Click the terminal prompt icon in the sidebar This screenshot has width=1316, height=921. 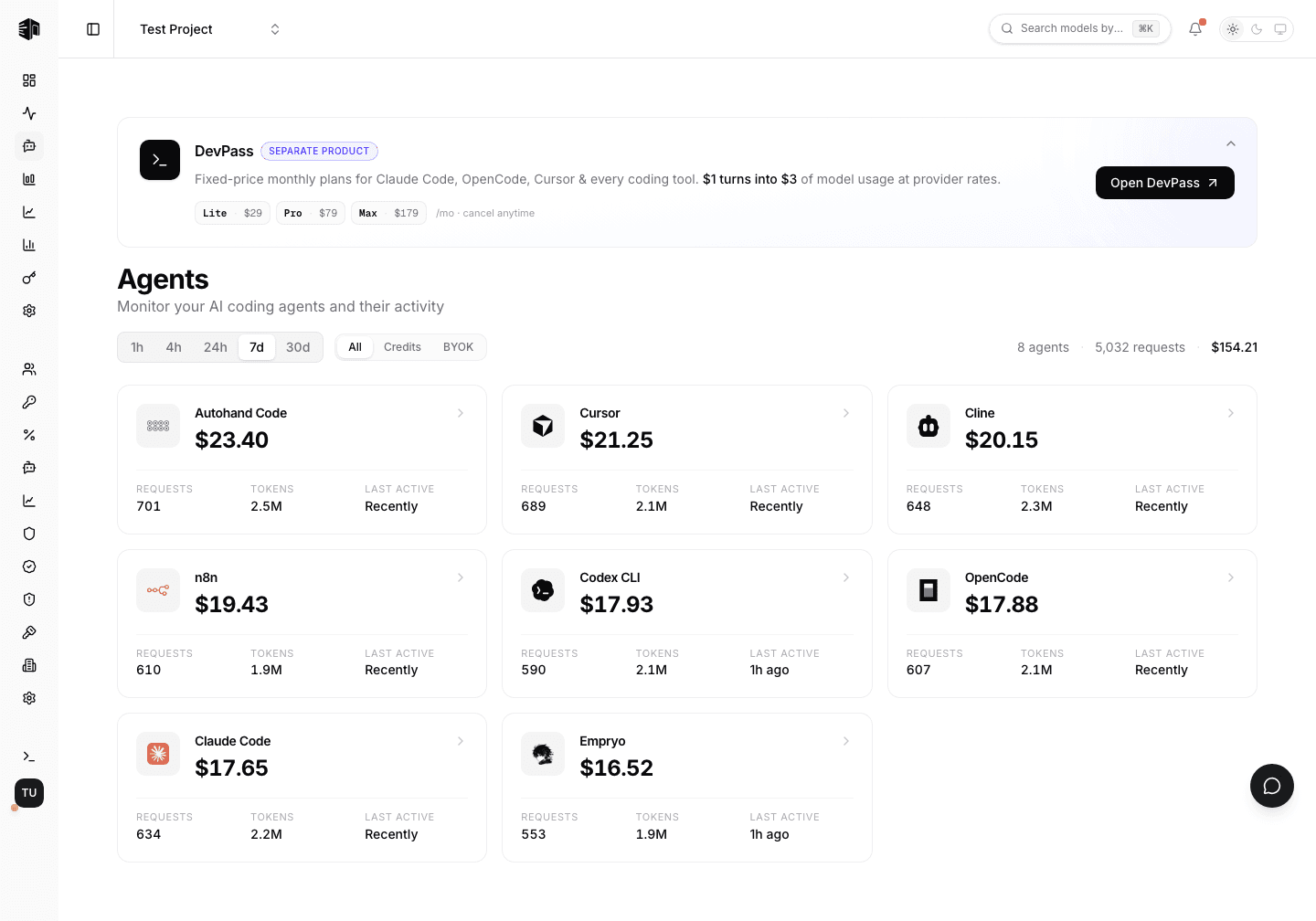pos(29,757)
